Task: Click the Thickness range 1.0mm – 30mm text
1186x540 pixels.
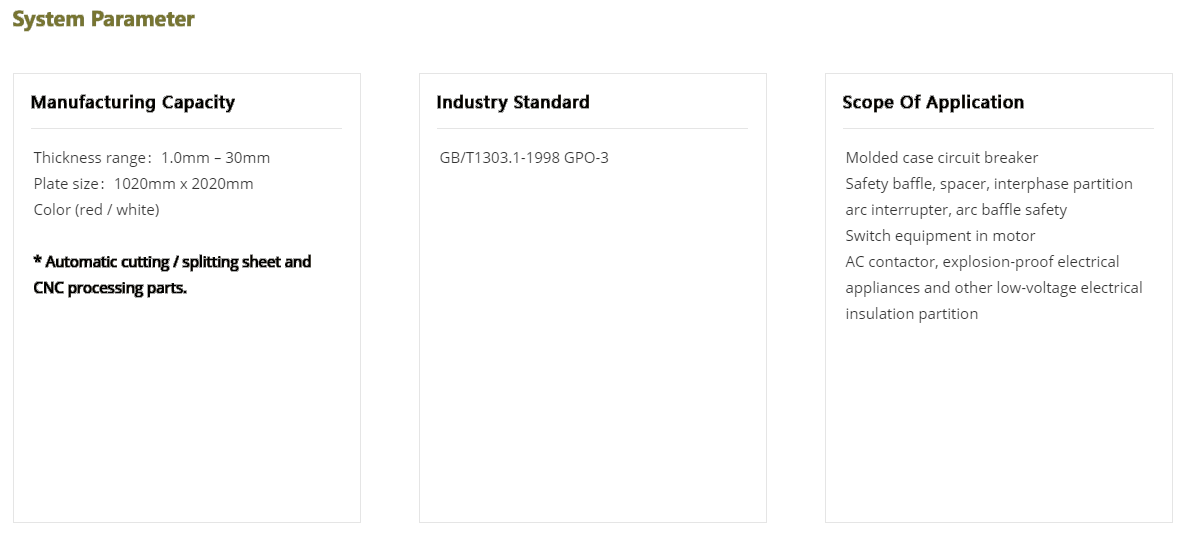Action: pos(152,158)
